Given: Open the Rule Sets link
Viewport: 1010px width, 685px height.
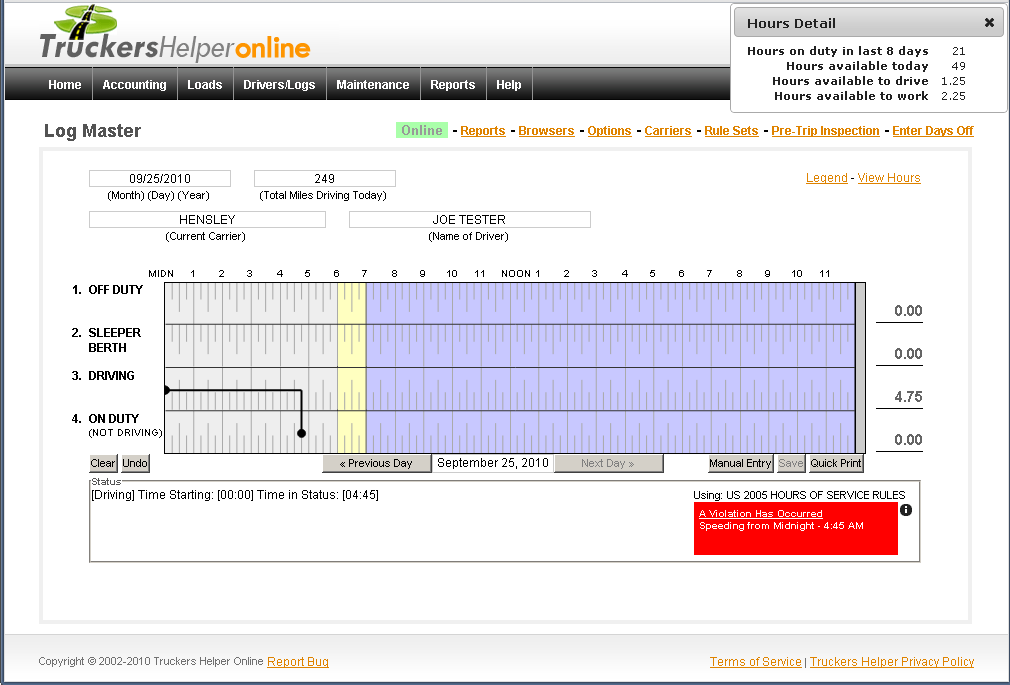Looking at the screenshot, I should [x=731, y=131].
